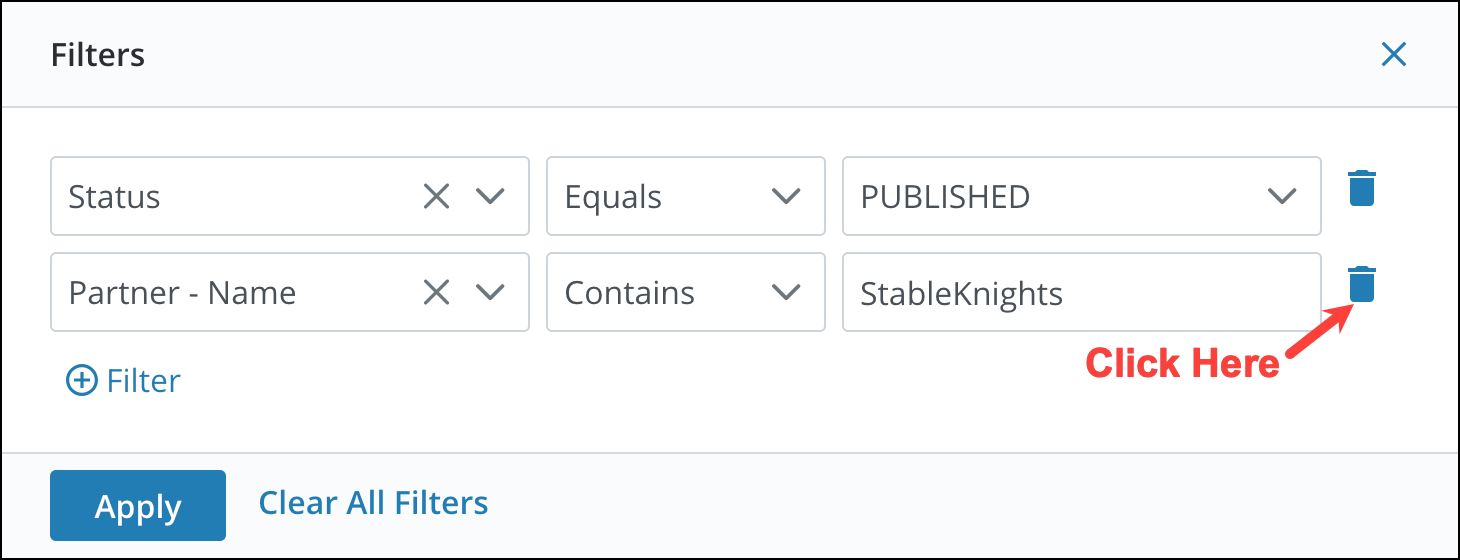Click the Clear All Filters link

(x=374, y=502)
